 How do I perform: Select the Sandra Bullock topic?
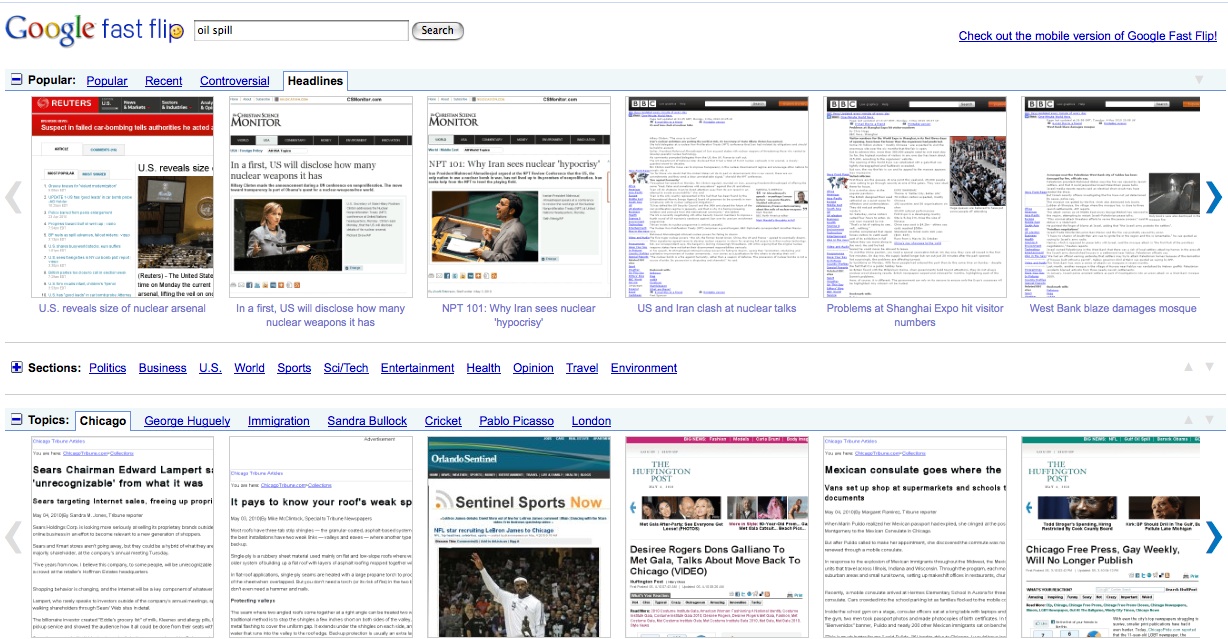tap(367, 421)
